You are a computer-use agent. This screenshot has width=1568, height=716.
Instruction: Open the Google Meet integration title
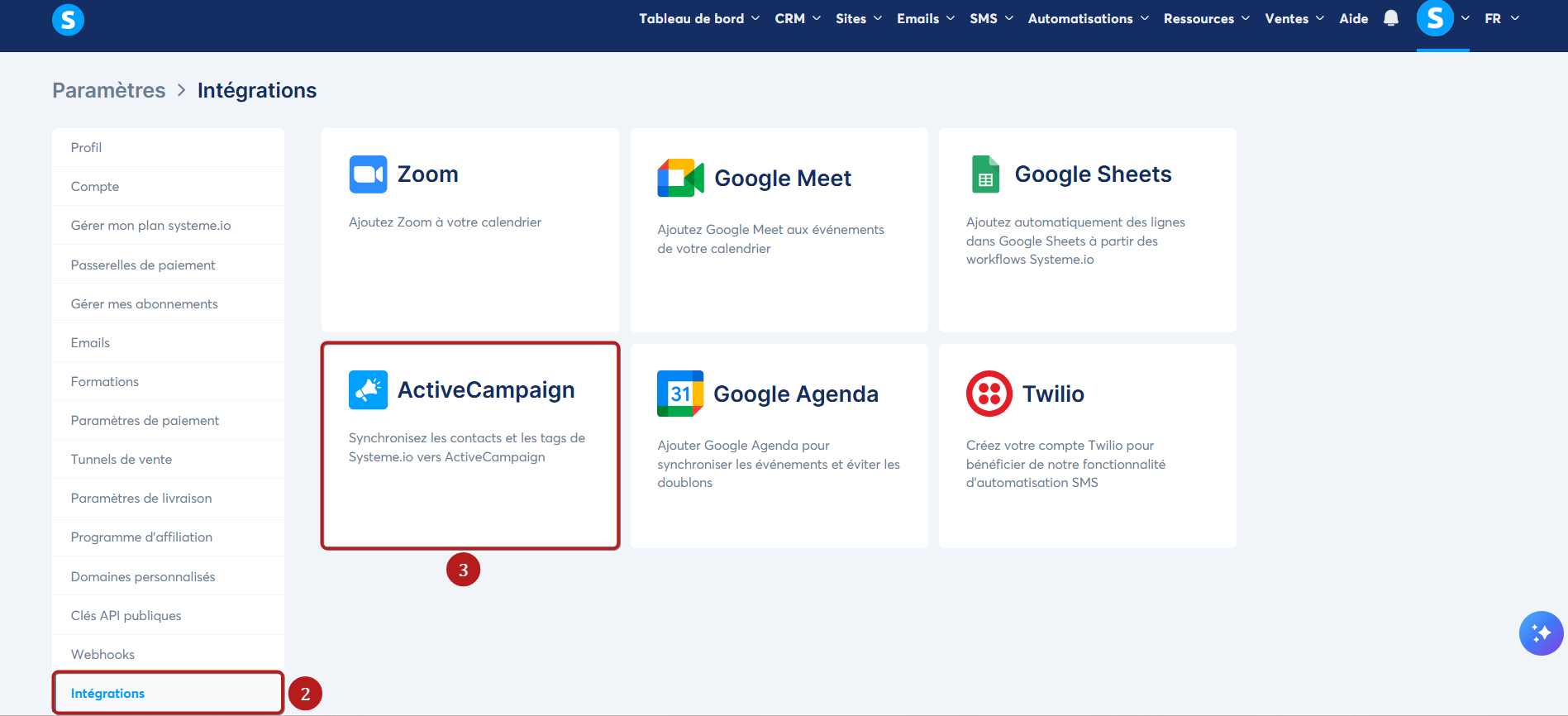pyautogui.click(x=783, y=178)
